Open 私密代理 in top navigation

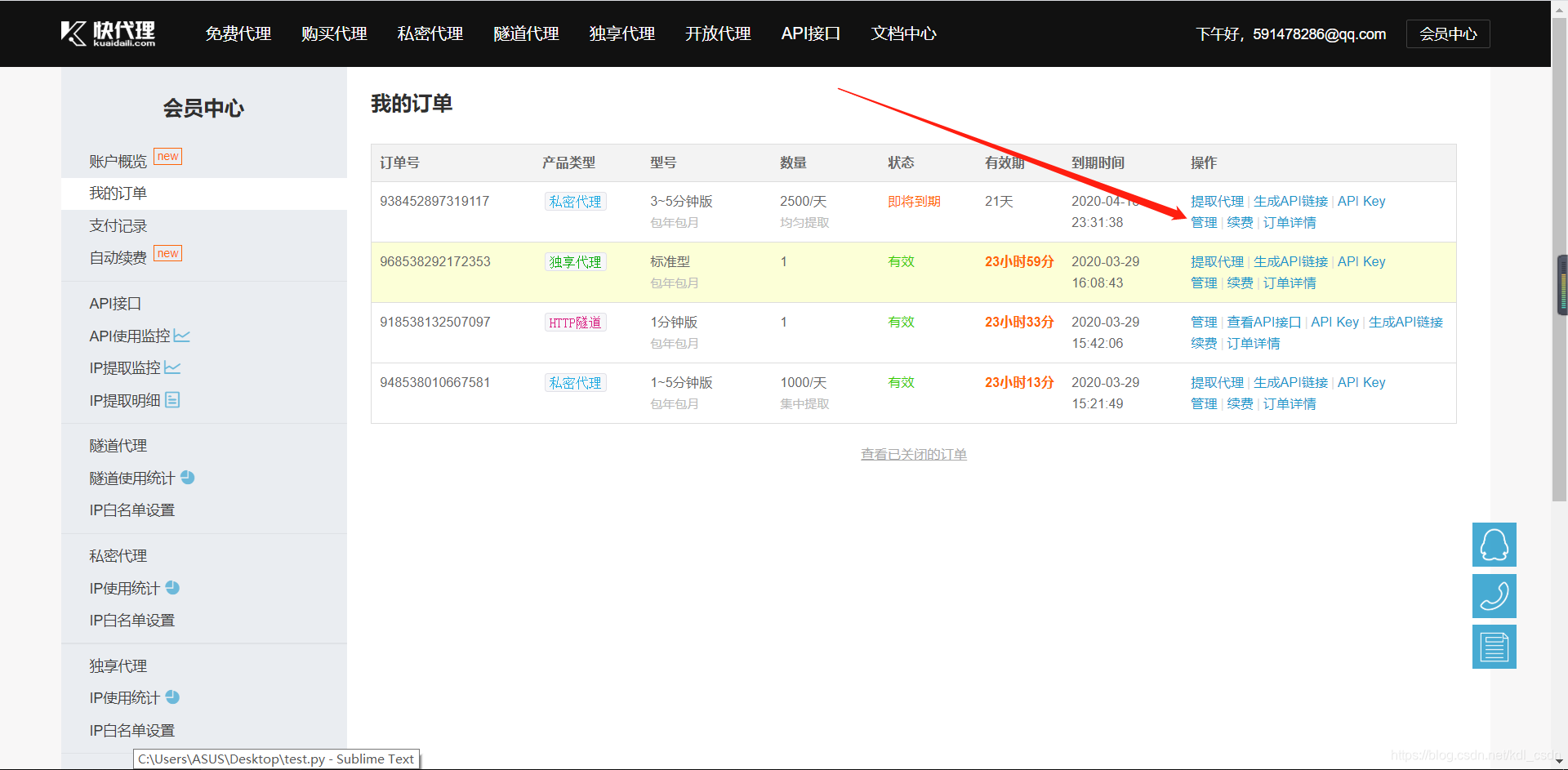[430, 33]
